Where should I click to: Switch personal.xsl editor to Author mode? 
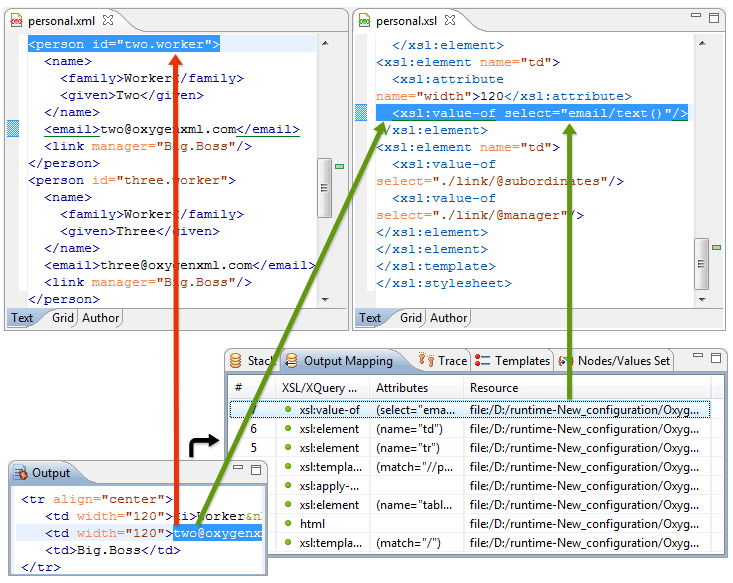pyautogui.click(x=448, y=318)
